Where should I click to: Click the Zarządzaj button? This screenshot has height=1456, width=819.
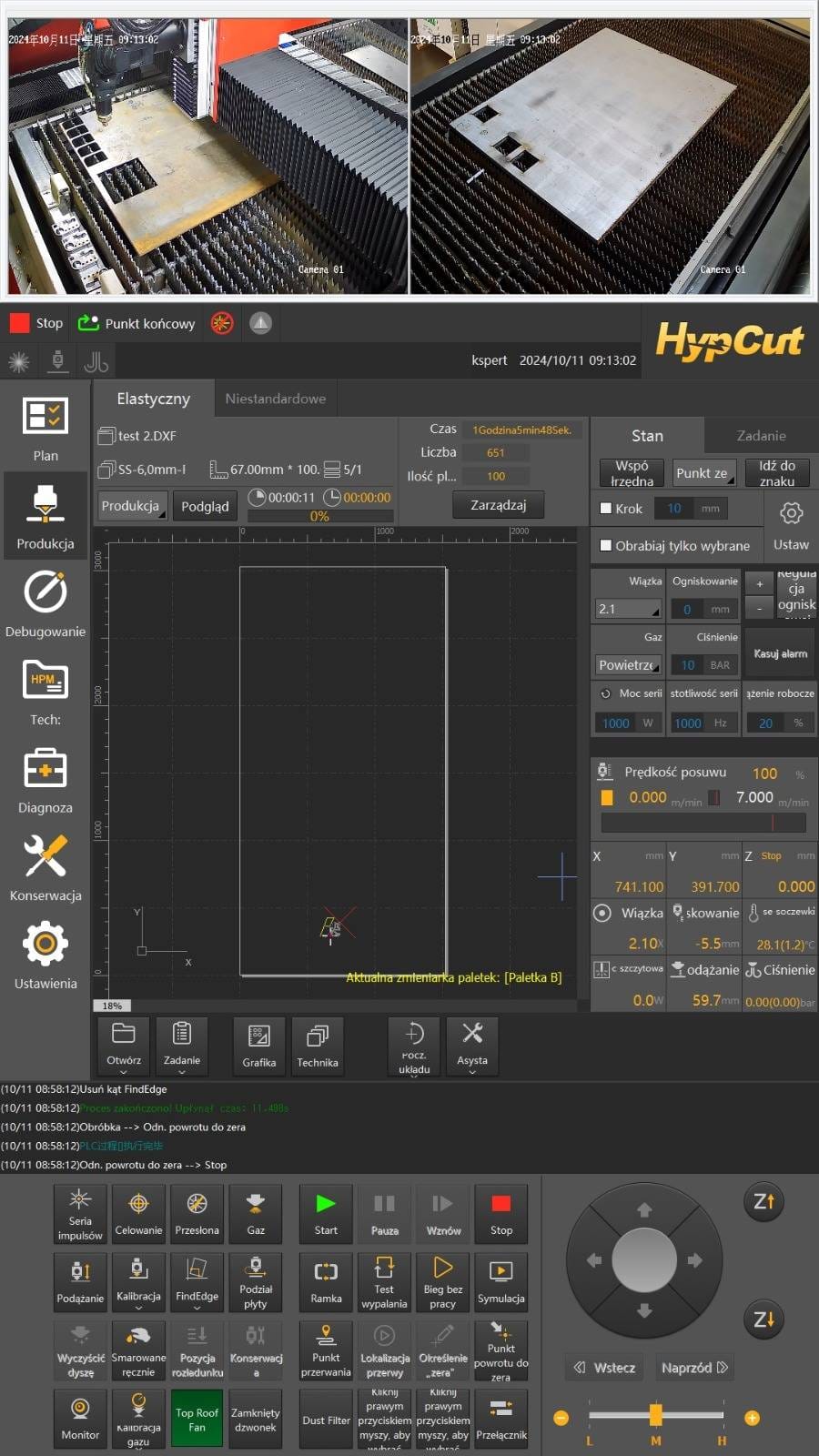coord(498,504)
